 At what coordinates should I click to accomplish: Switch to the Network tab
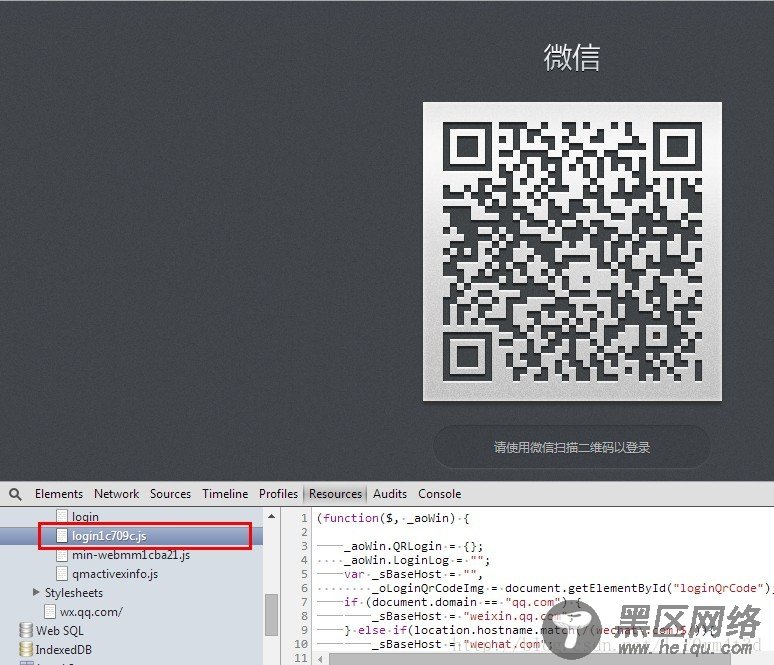pos(116,494)
